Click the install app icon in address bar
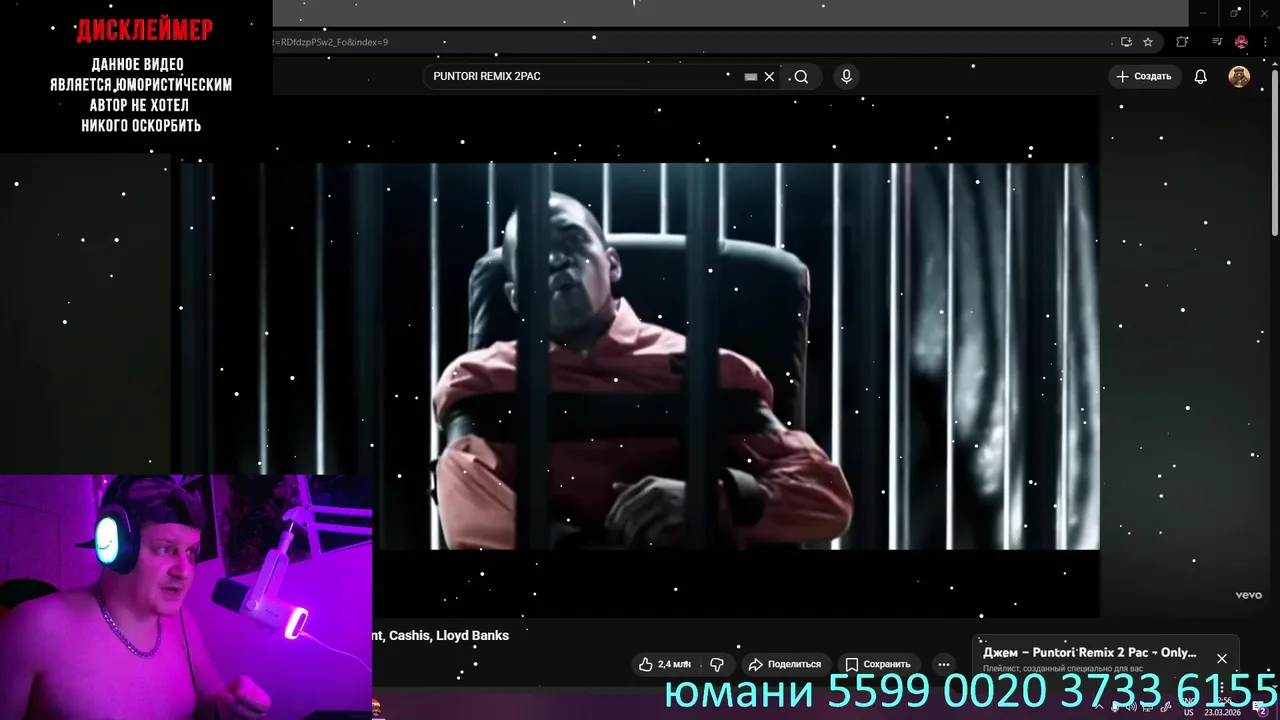This screenshot has width=1280, height=720. click(x=1126, y=42)
